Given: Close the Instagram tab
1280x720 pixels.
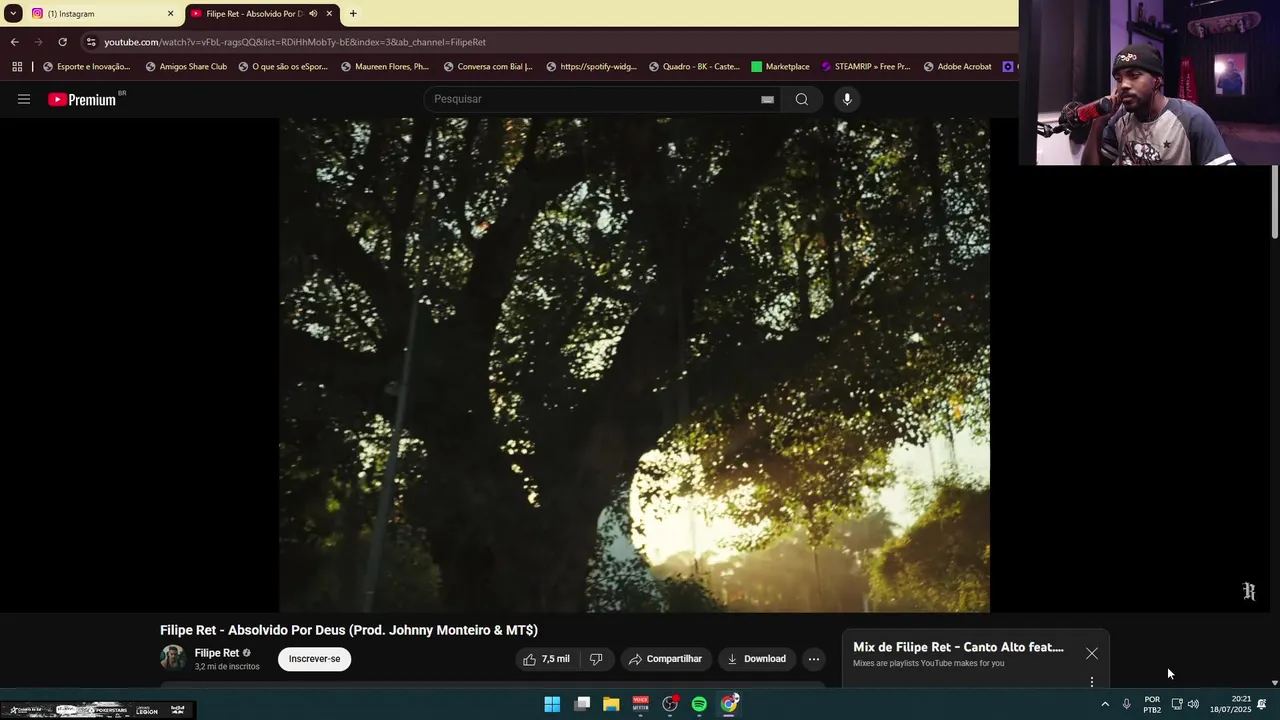Looking at the screenshot, I should point(170,14).
